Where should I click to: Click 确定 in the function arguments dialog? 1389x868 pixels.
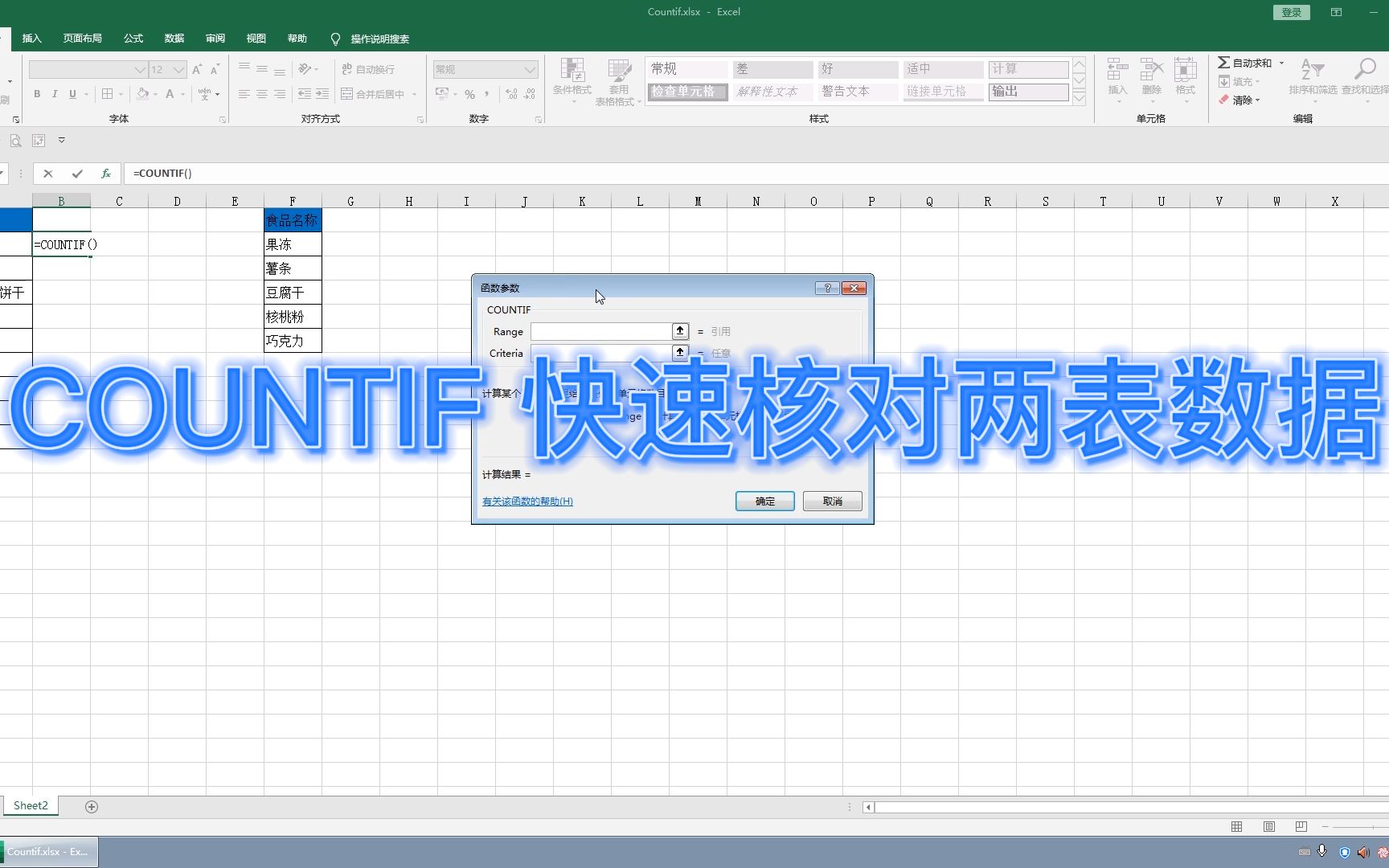[x=765, y=502]
